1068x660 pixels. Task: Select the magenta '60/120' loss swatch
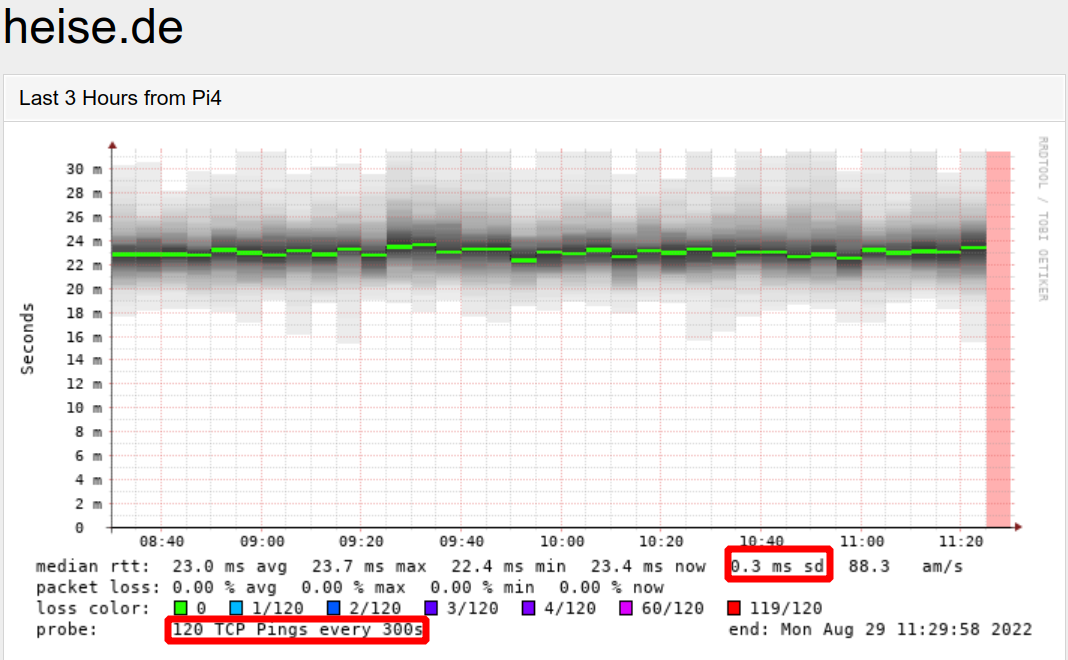pyautogui.click(x=626, y=608)
